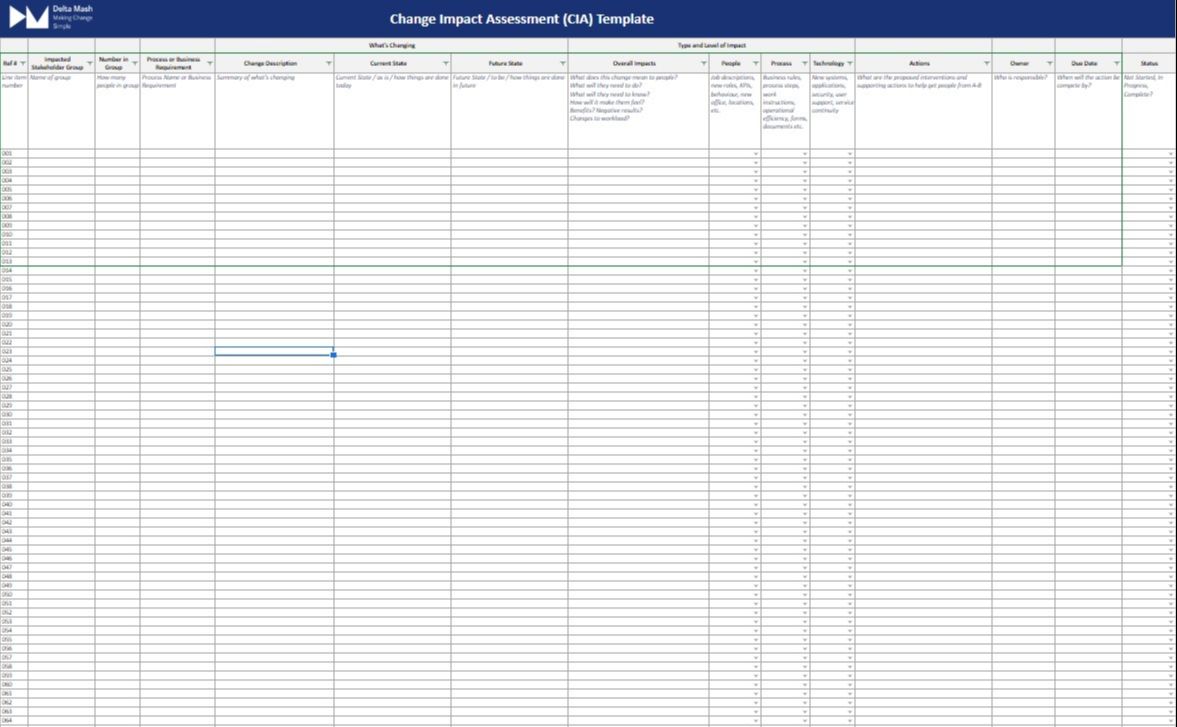Viewport: 1177px width, 727px height.
Task: Open the Owner column filter arrow
Action: coord(1050,64)
